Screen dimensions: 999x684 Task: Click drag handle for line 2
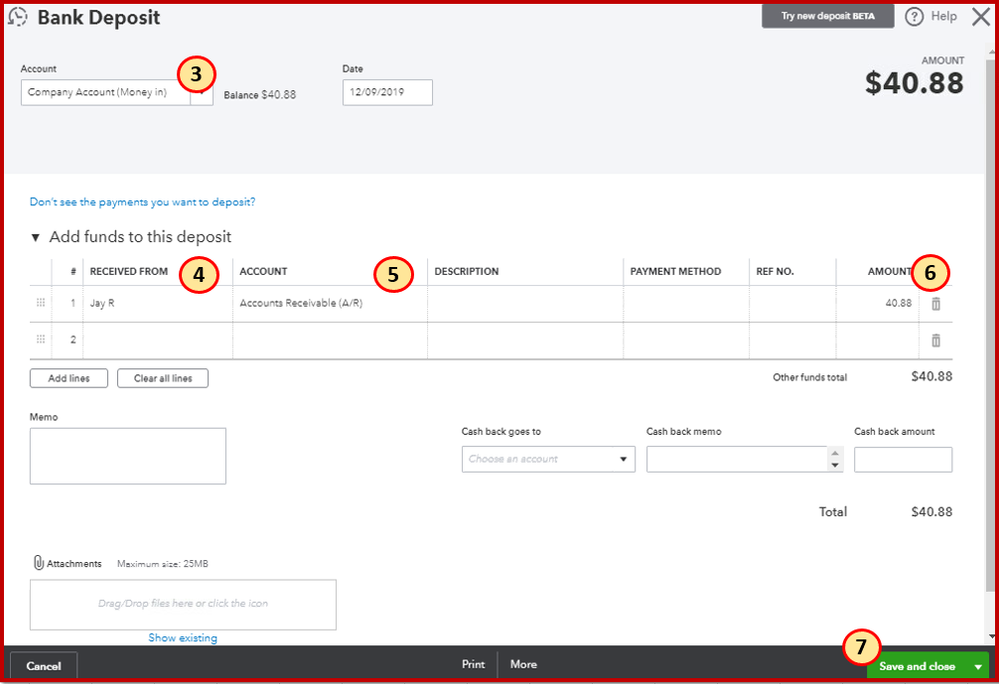[41, 340]
